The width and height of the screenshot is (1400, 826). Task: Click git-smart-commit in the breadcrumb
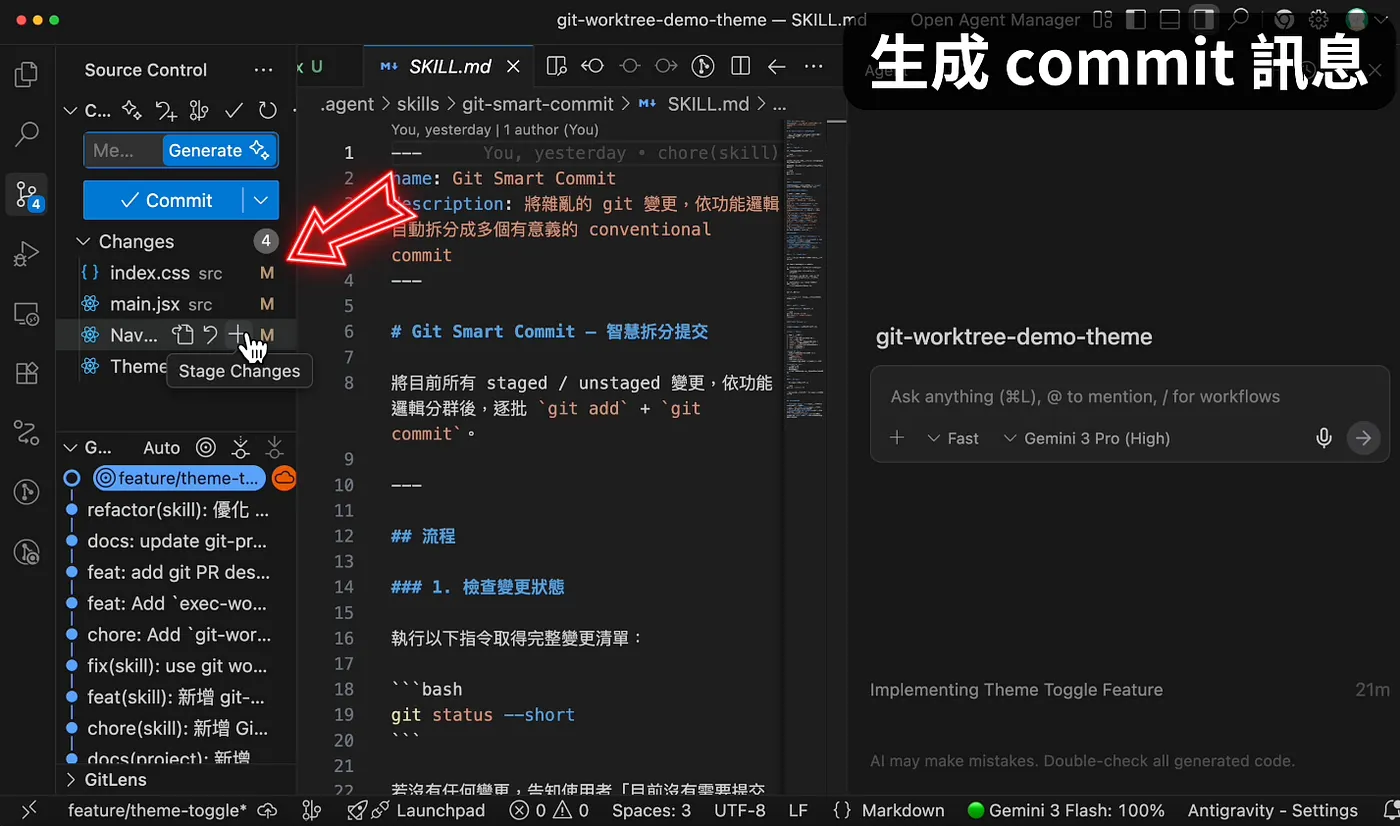538,104
